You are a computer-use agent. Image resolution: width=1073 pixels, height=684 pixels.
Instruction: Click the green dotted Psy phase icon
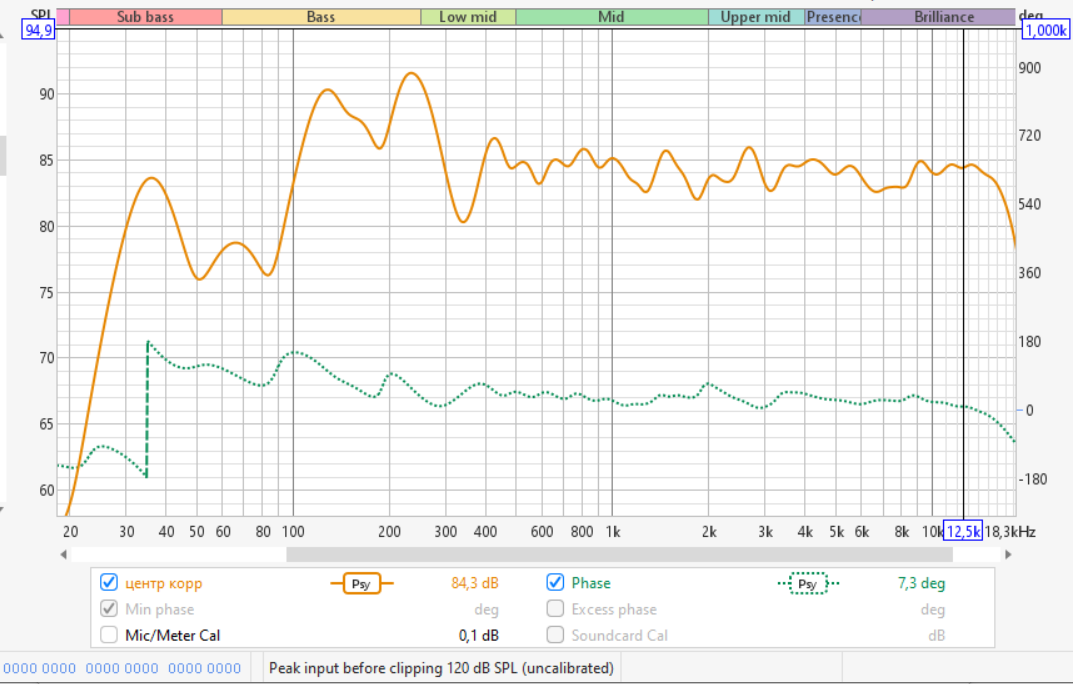coord(808,584)
